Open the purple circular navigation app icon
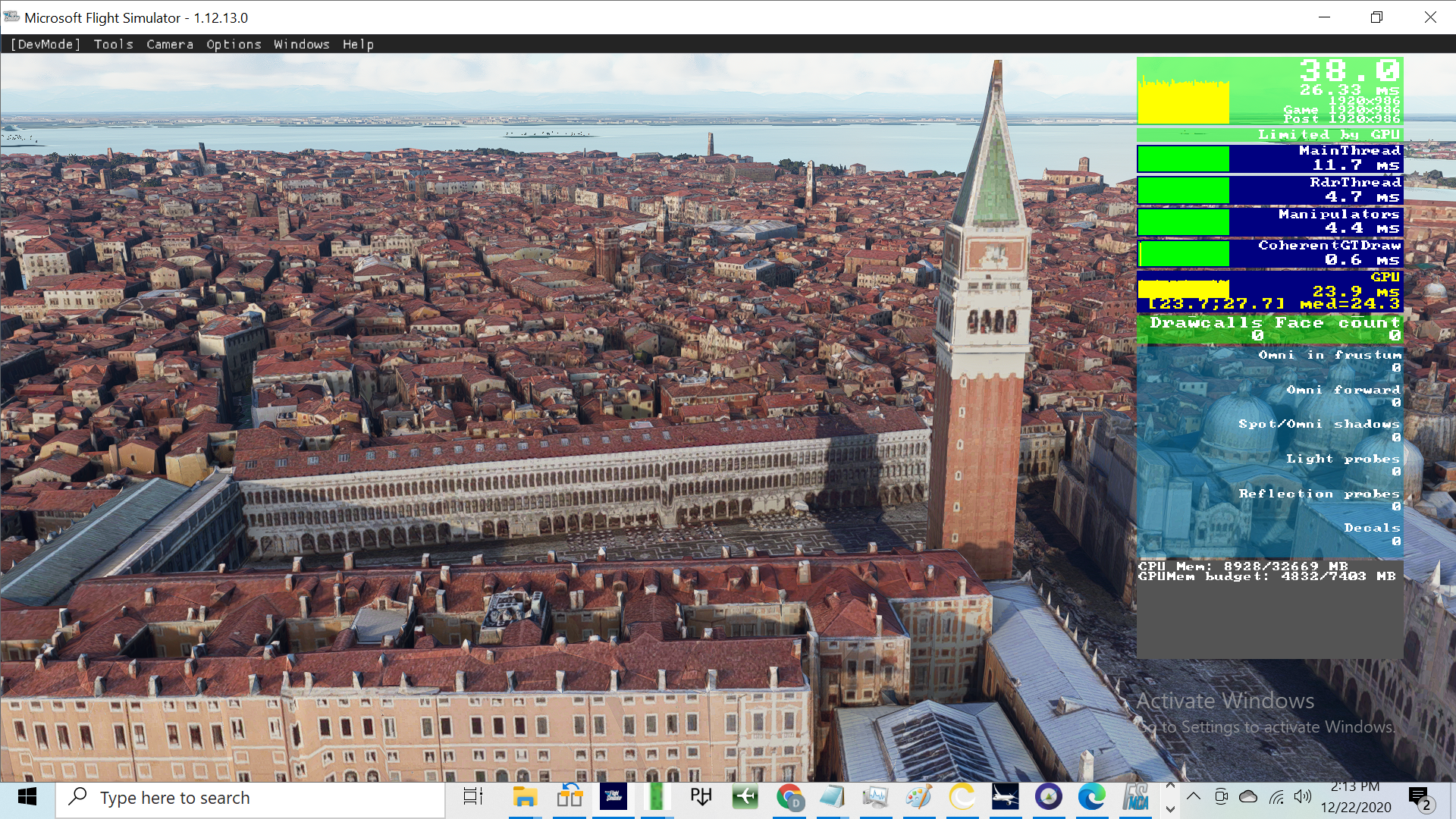The height and width of the screenshot is (819, 1456). point(1049,797)
